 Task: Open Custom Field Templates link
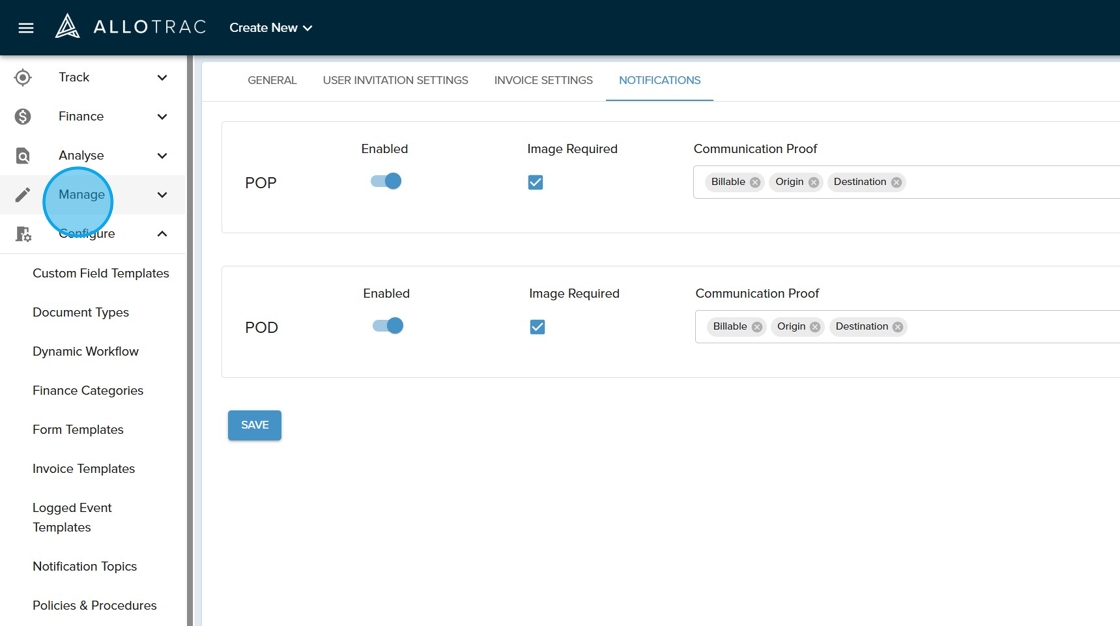(101, 273)
